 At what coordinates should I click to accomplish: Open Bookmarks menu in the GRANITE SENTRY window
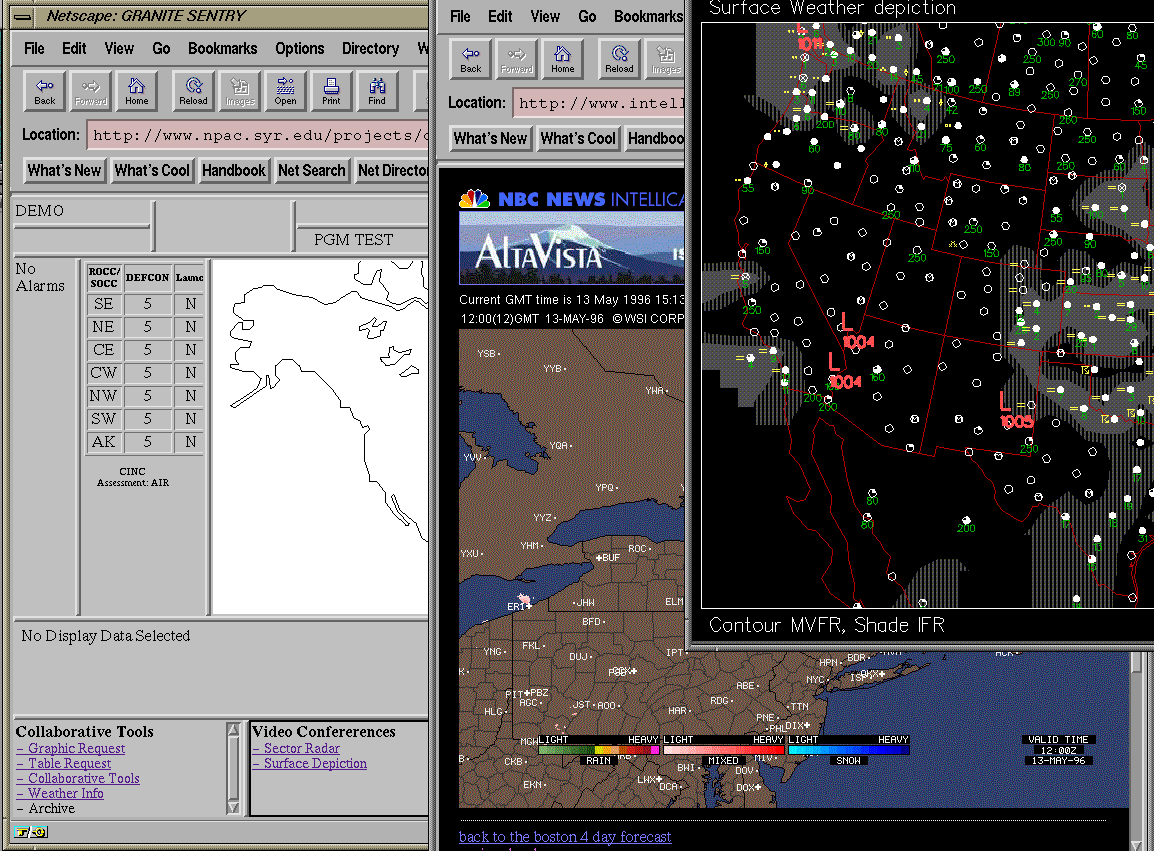click(223, 48)
